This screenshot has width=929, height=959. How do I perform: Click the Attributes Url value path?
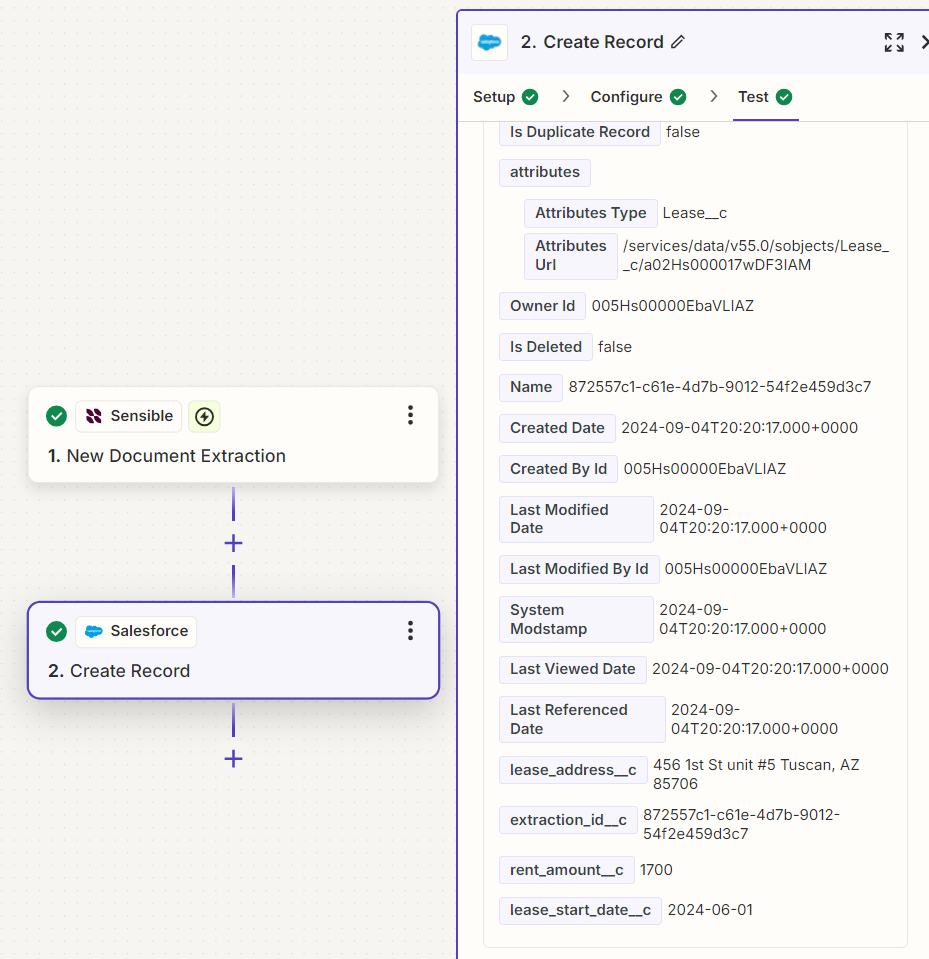point(756,255)
